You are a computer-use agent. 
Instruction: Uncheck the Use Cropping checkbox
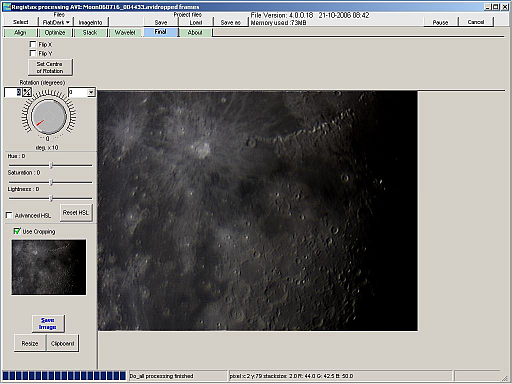(17, 231)
